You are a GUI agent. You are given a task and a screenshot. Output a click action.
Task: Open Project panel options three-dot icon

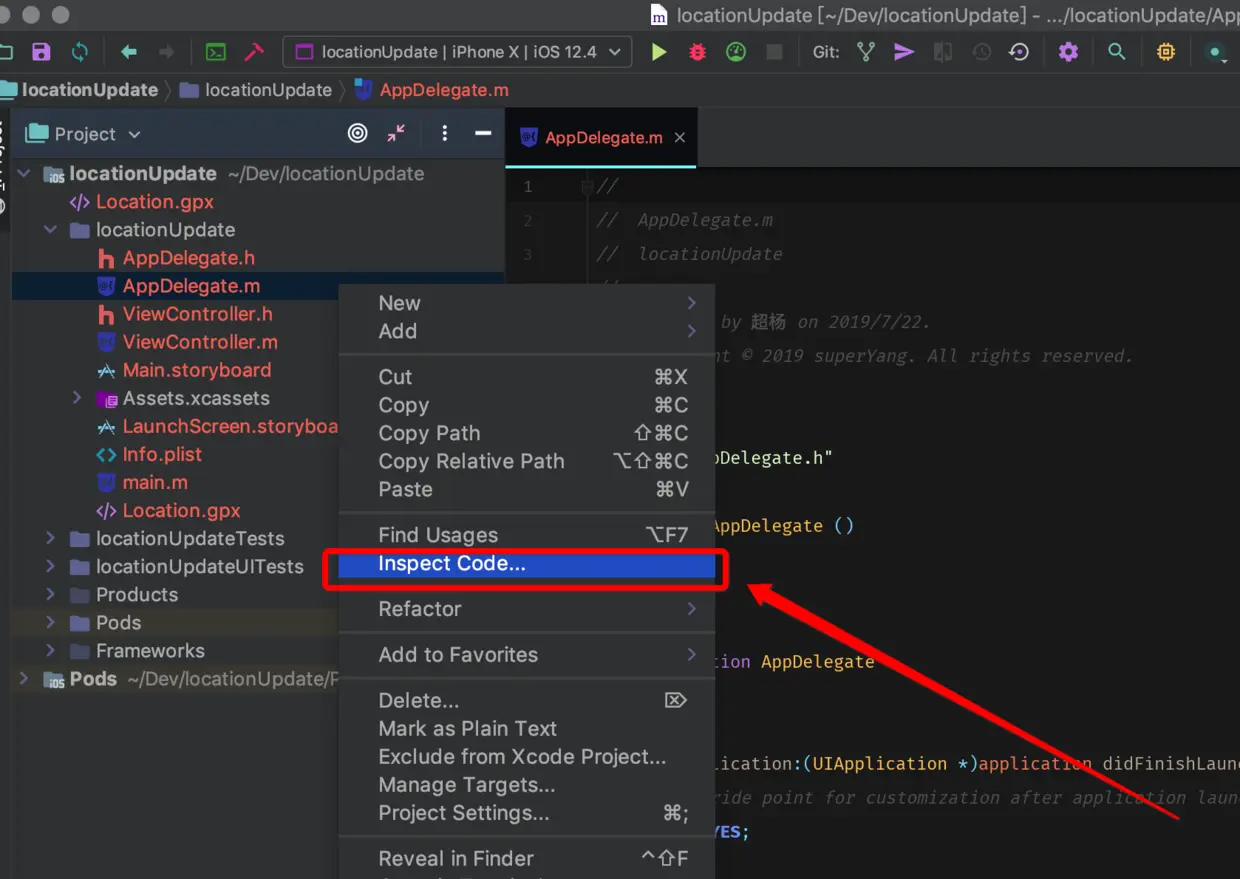coord(445,133)
